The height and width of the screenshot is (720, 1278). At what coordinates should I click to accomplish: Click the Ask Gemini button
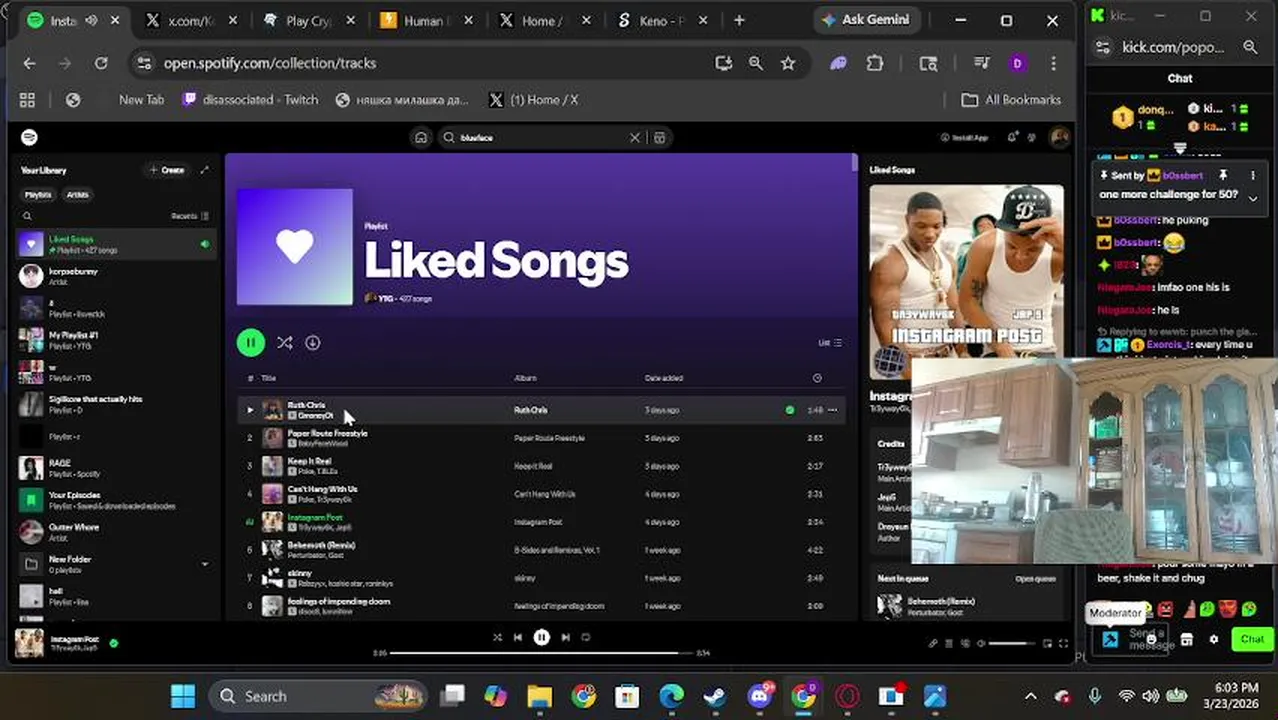coord(865,20)
